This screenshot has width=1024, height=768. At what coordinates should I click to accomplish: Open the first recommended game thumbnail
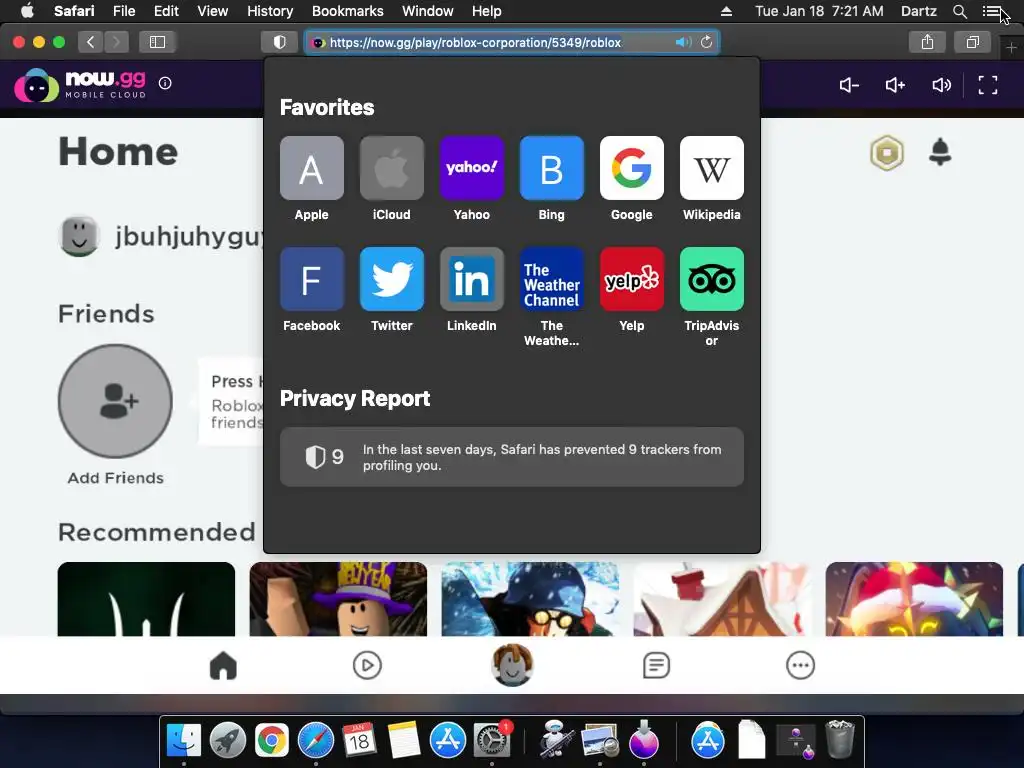(x=146, y=599)
